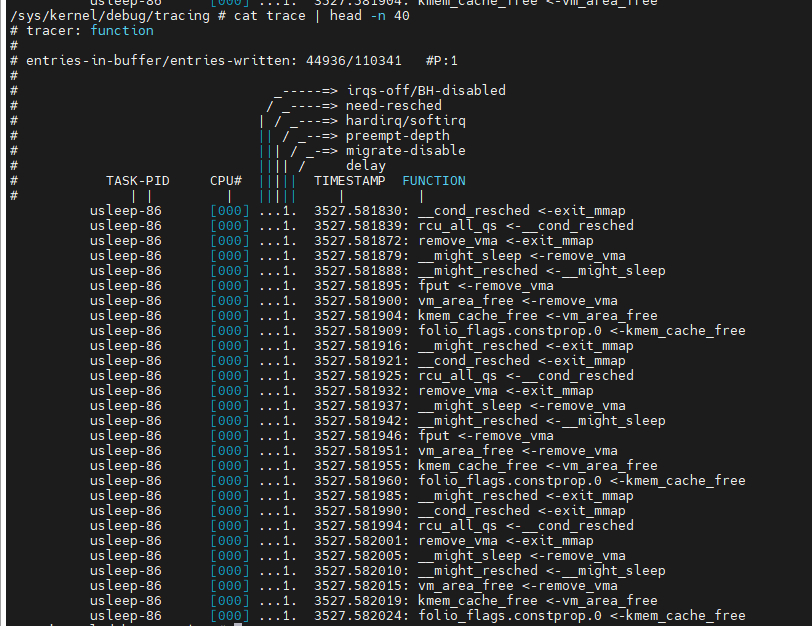Click the FUNCTION column header
This screenshot has width=812, height=626.
(x=433, y=181)
